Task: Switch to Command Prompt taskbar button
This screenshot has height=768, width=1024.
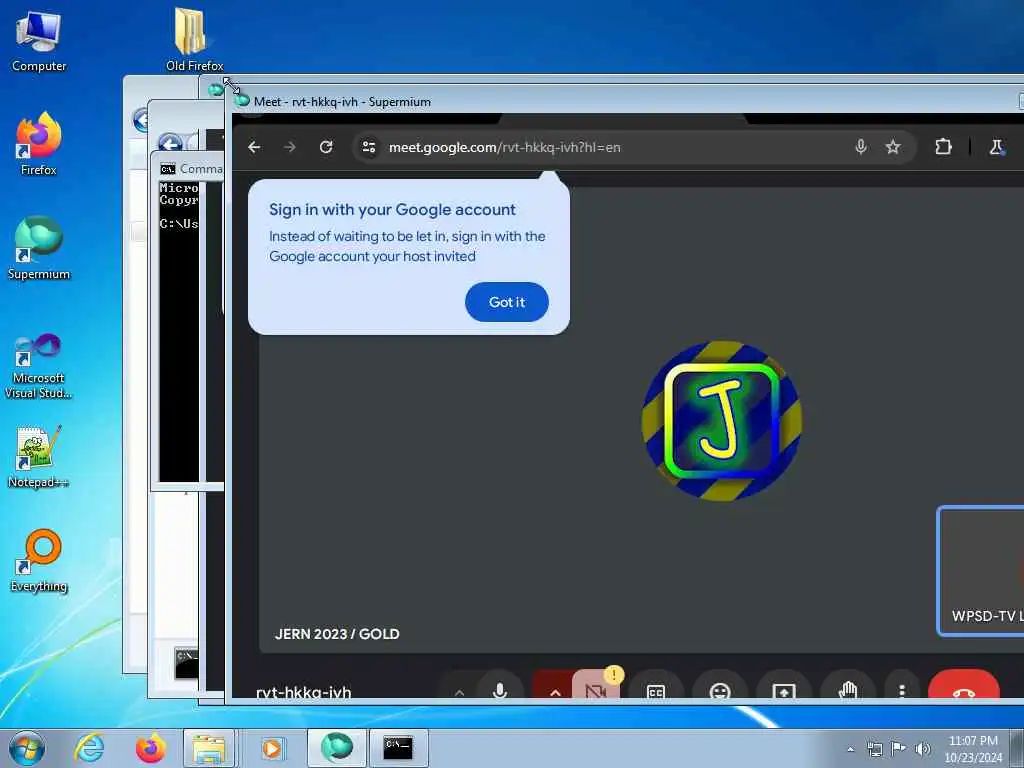Action: (x=398, y=748)
